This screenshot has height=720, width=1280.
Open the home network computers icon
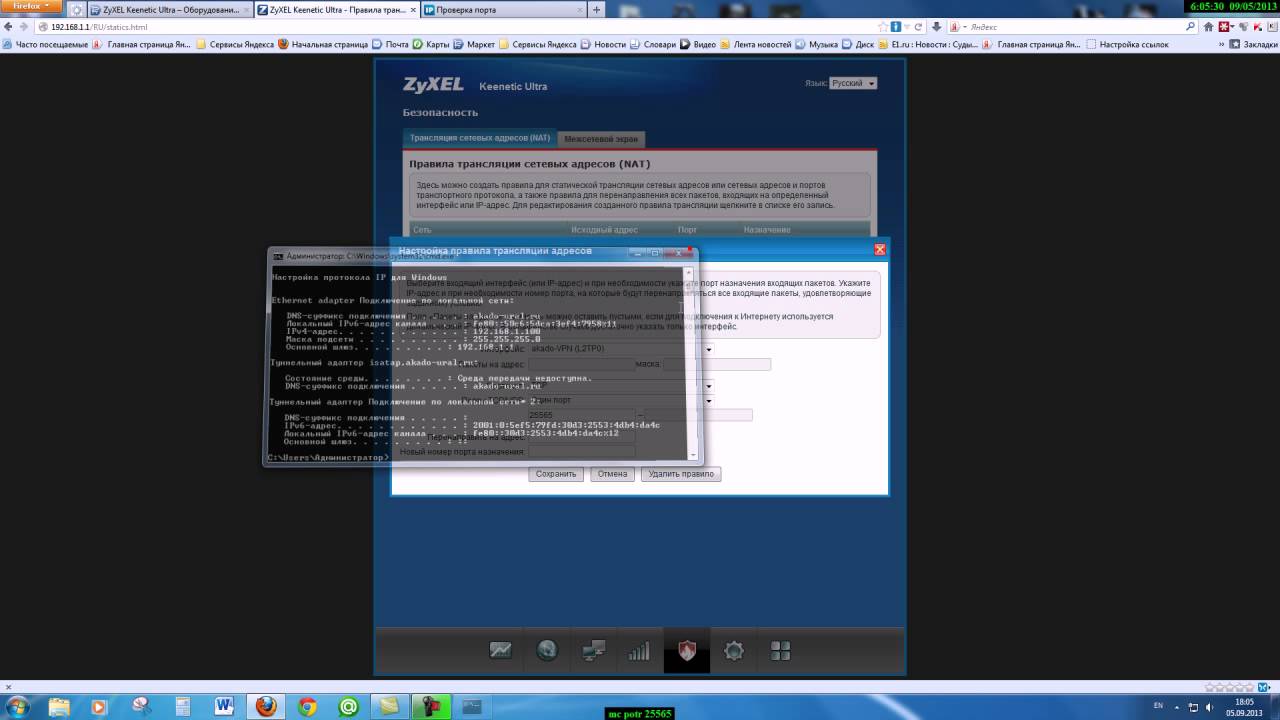(x=594, y=651)
